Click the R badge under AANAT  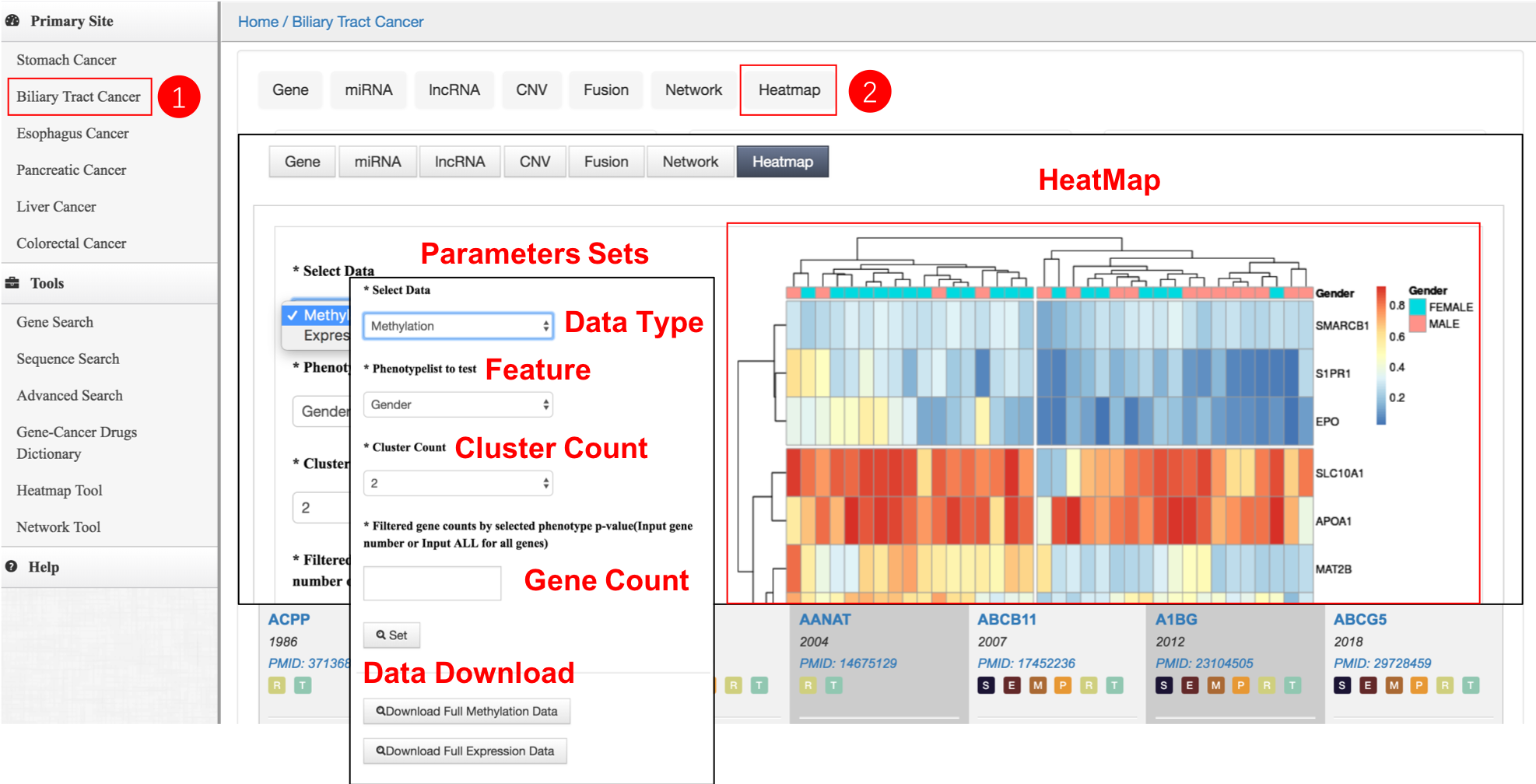pyautogui.click(x=808, y=685)
